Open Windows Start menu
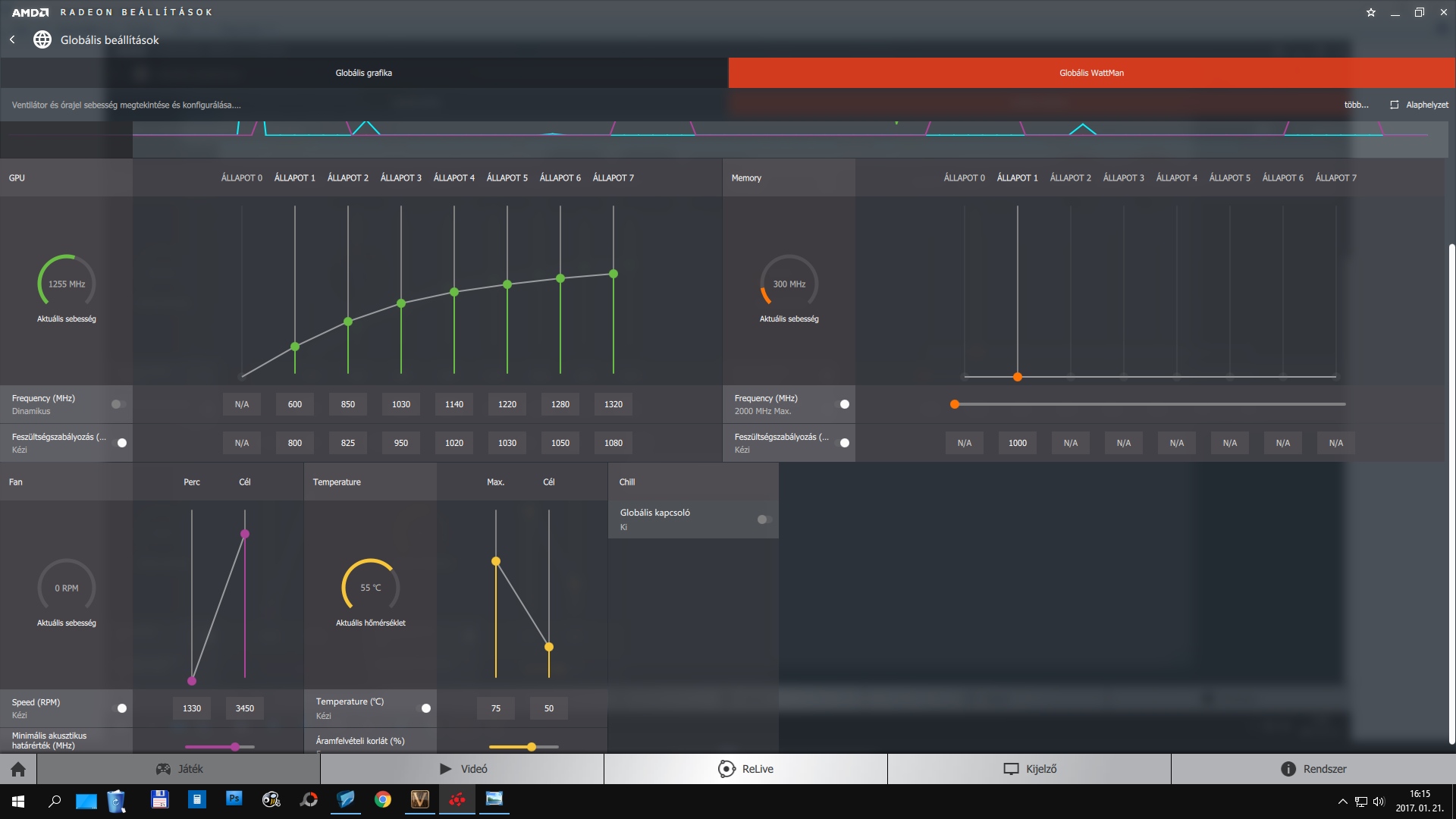1456x819 pixels. pos(18,801)
